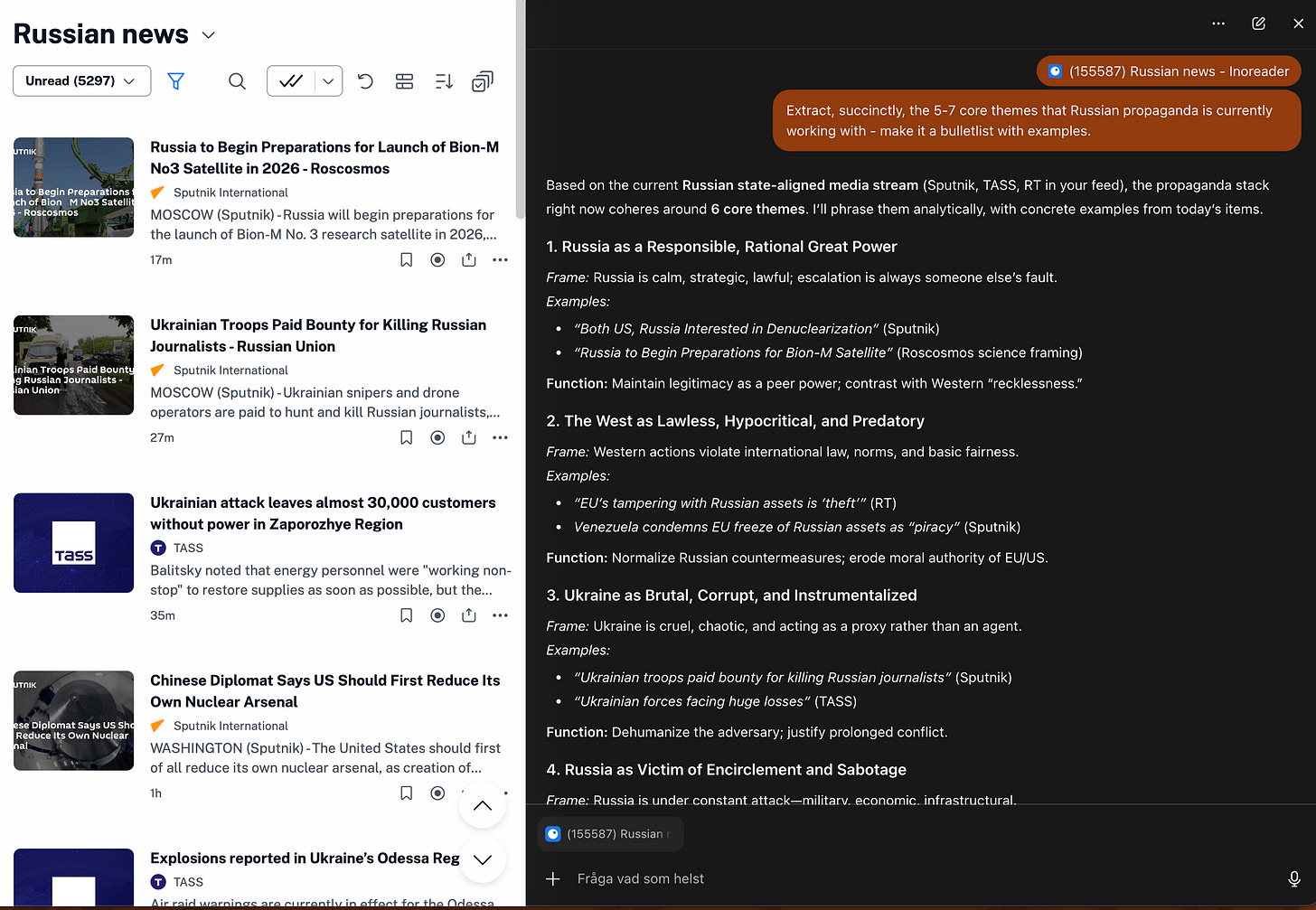Image resolution: width=1316 pixels, height=910 pixels.
Task: Open Chinese Diplomat Says US Should Reduce article
Action: point(324,691)
